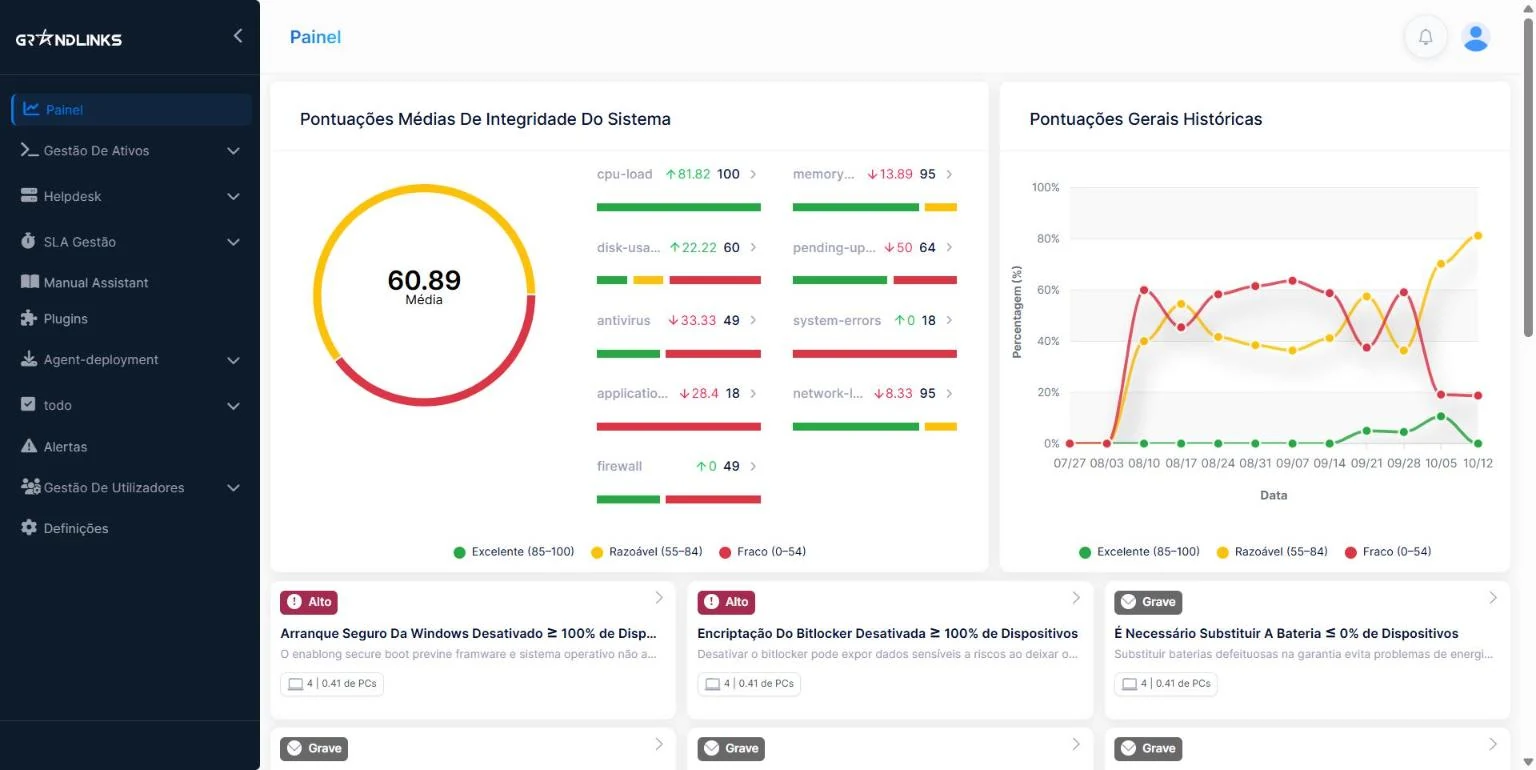Screen dimensions: 1536x770
Task: Click the firewall score progress bar
Action: (x=679, y=499)
